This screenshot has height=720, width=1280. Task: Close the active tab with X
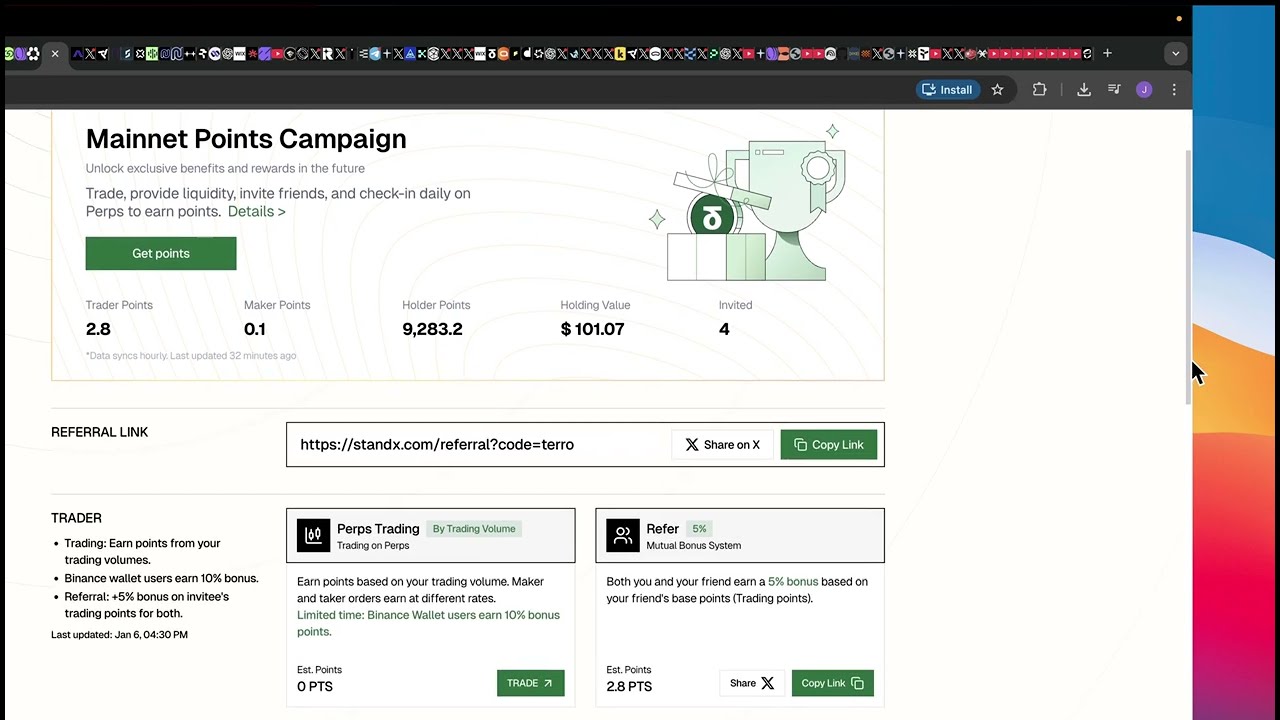pyautogui.click(x=55, y=54)
